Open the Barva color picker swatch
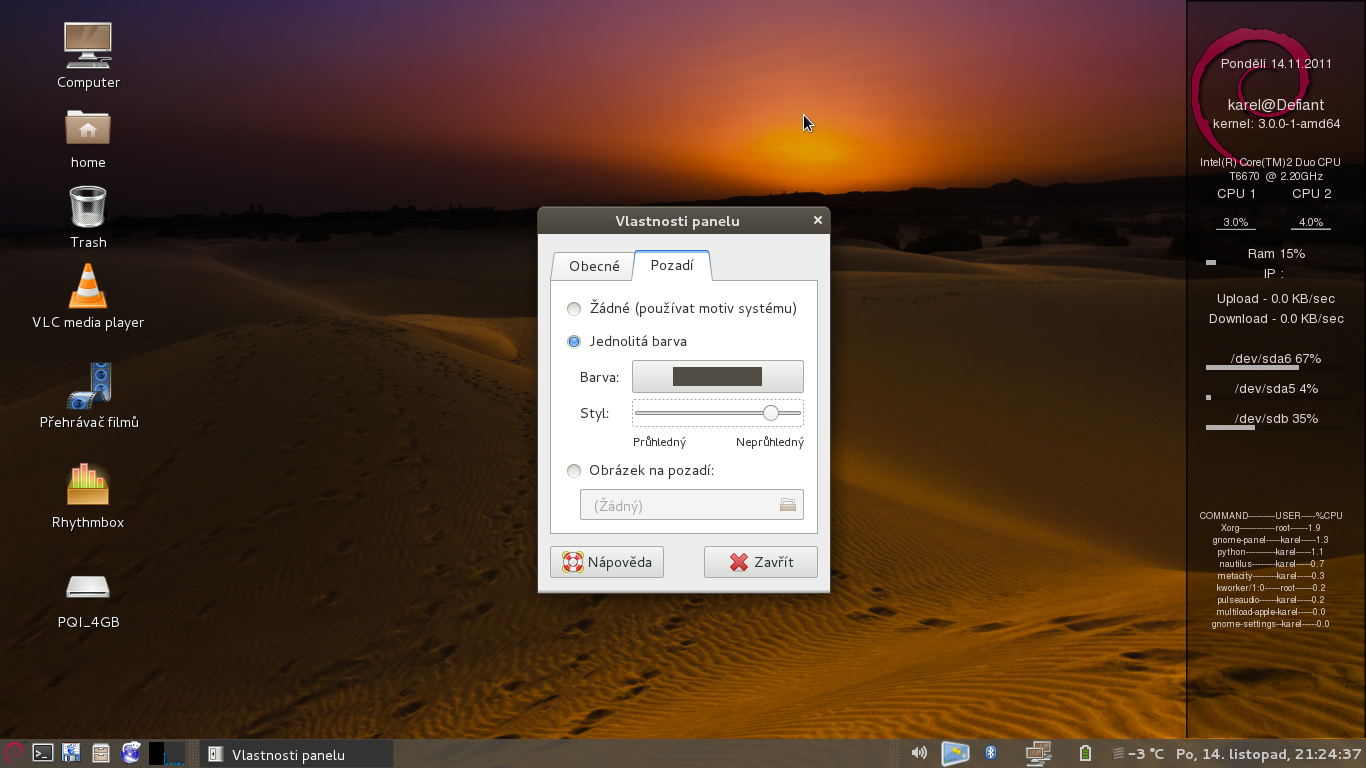The height and width of the screenshot is (768, 1366). tap(717, 377)
